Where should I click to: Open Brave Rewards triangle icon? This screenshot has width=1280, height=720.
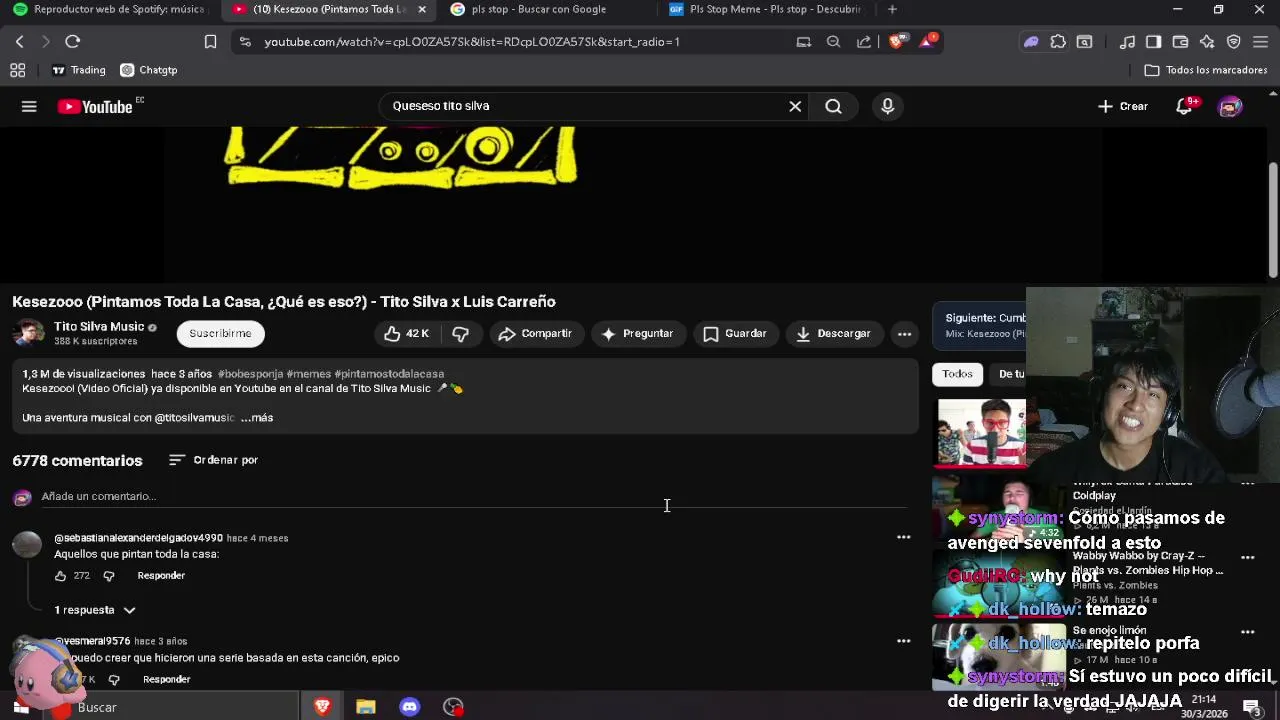928,42
